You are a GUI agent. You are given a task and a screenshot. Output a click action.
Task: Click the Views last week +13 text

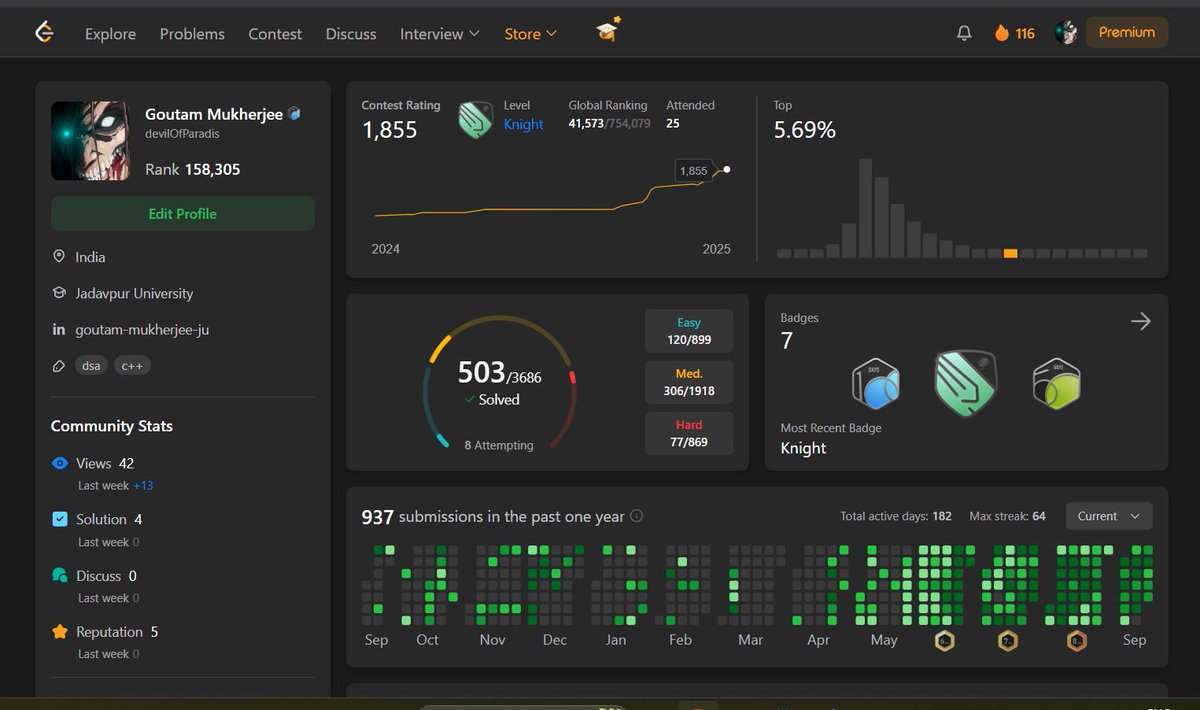[116, 485]
